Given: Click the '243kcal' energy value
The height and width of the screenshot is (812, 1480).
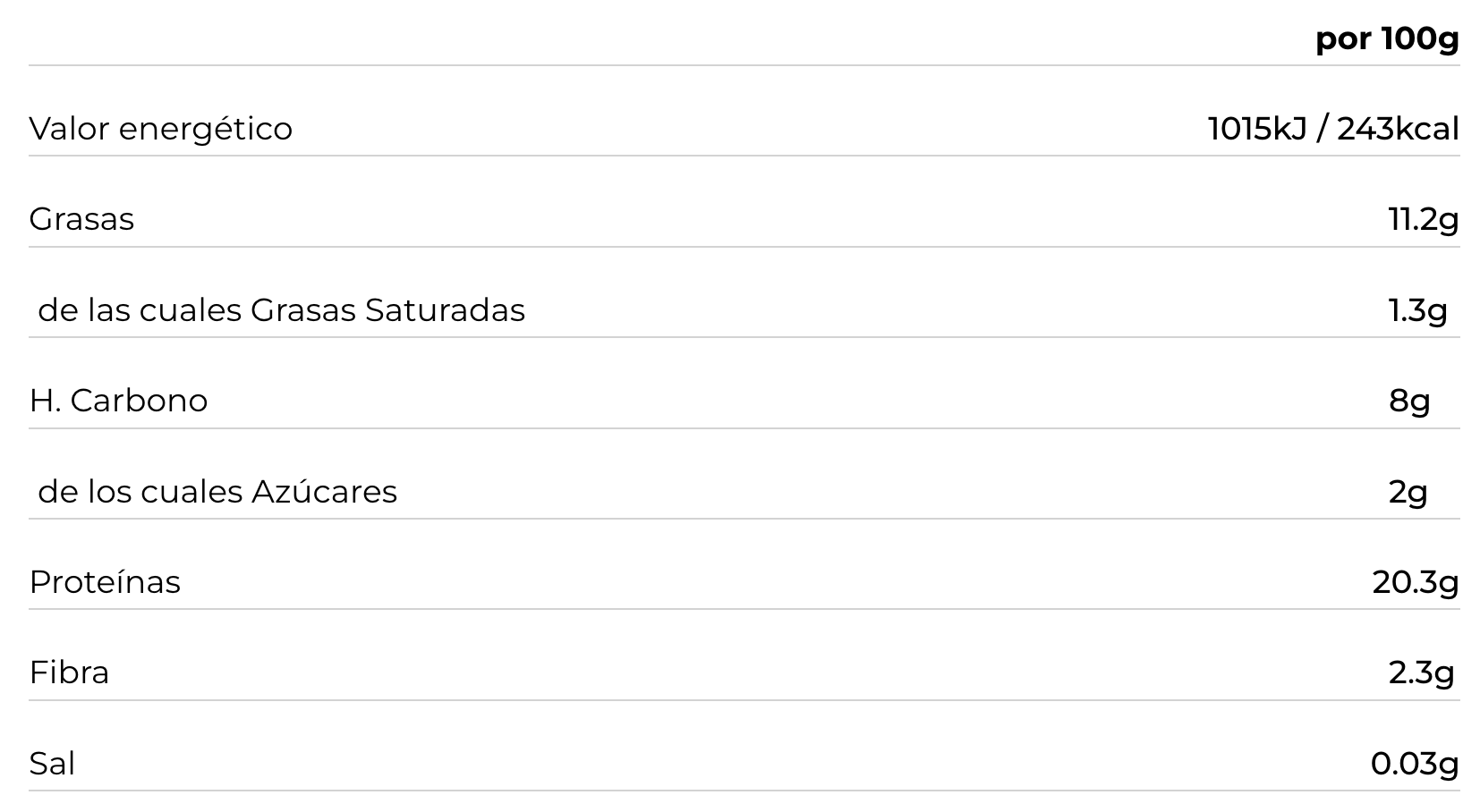Looking at the screenshot, I should 1398,129.
